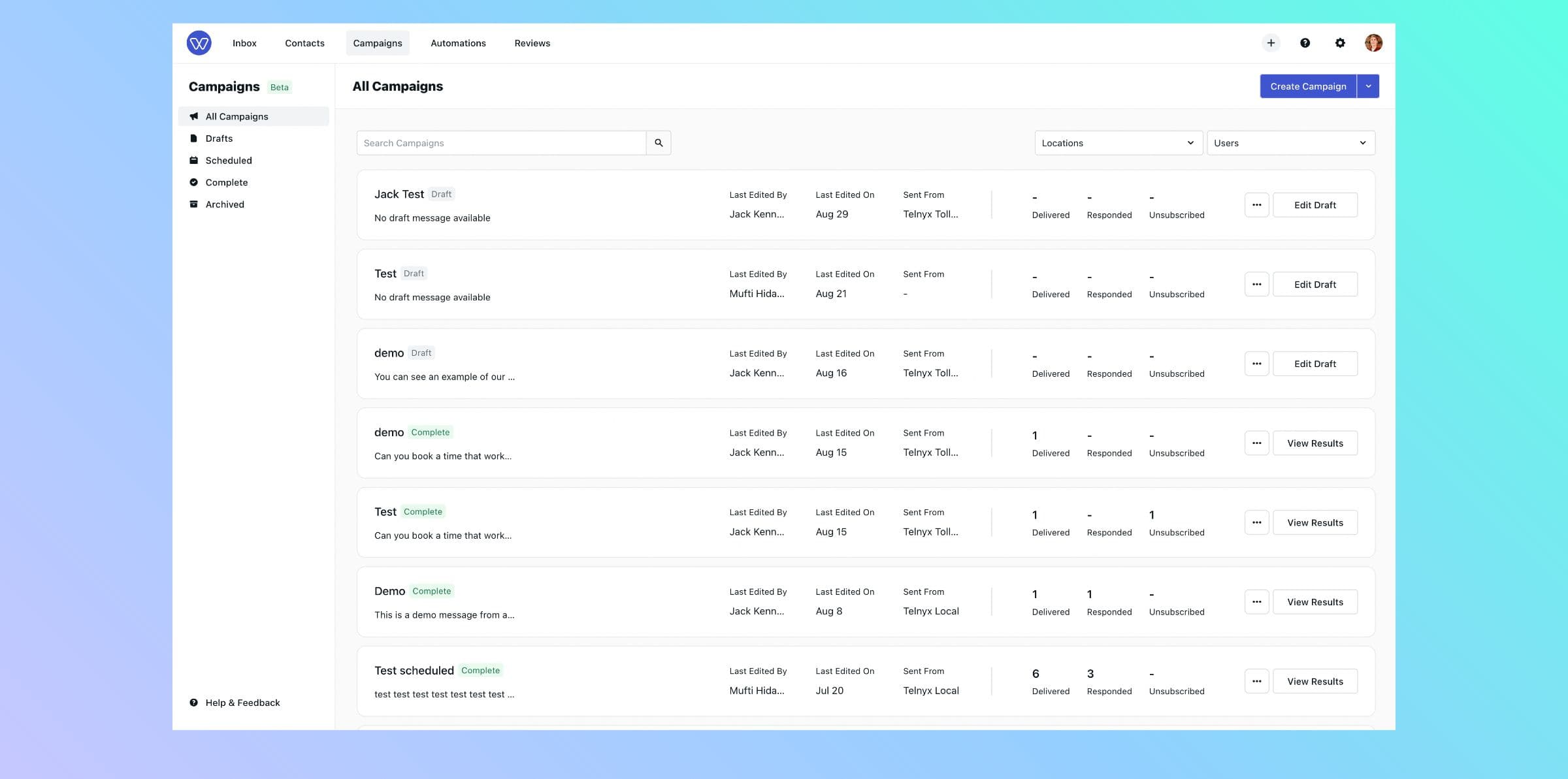Click the plus icon in the header
Viewport: 1568px width, 779px height.
click(x=1271, y=43)
